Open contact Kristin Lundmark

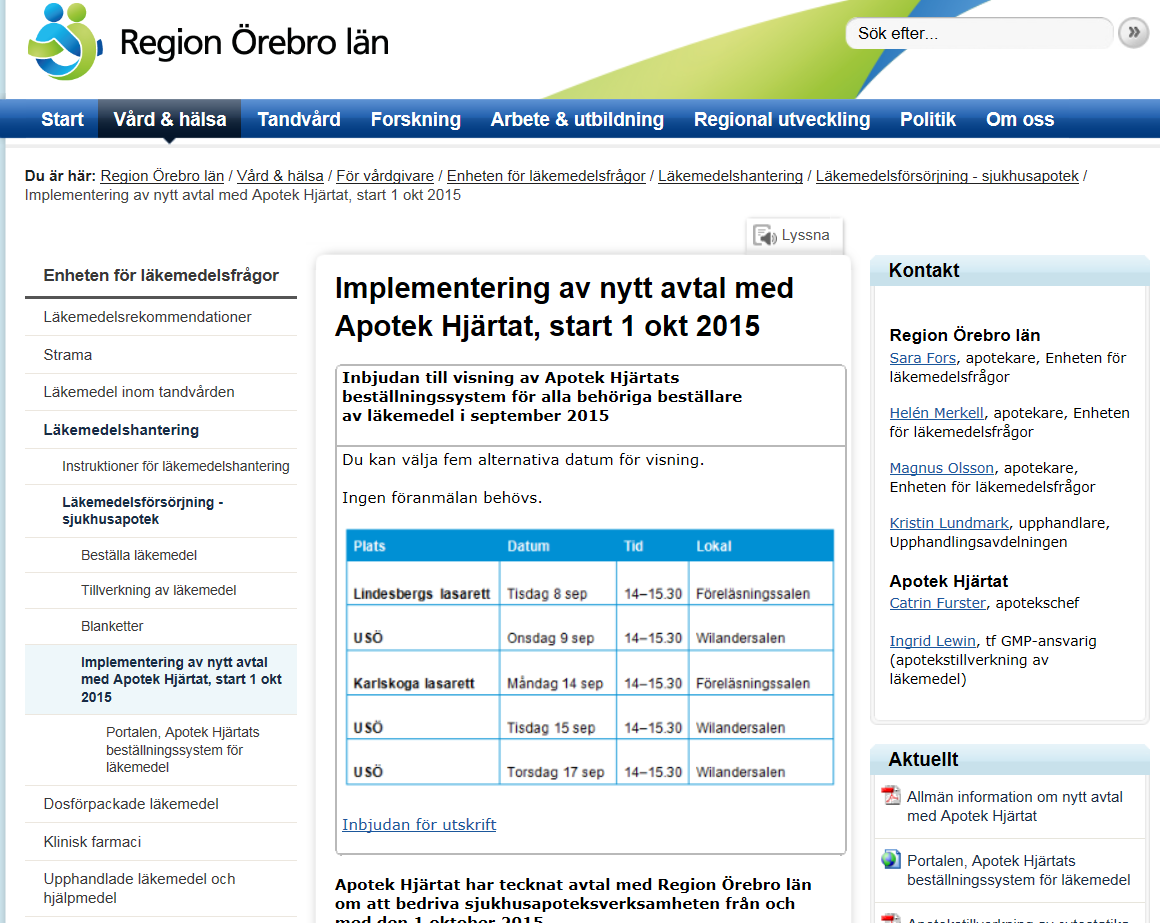(949, 523)
